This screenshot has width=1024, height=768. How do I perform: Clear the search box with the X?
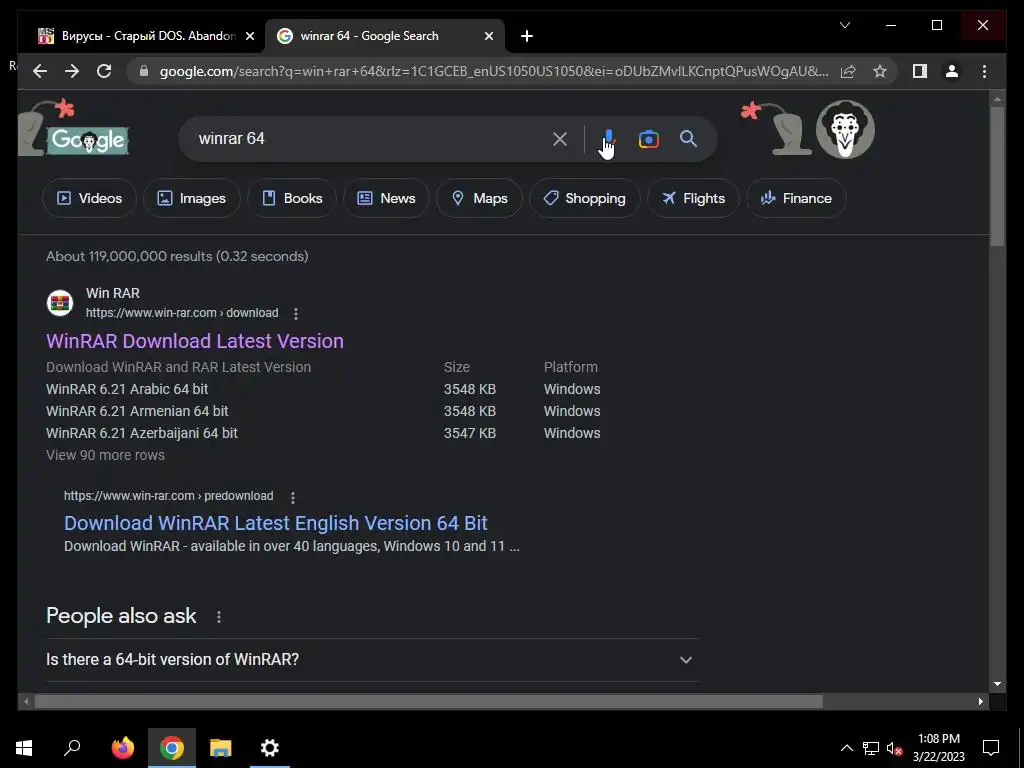coord(560,138)
